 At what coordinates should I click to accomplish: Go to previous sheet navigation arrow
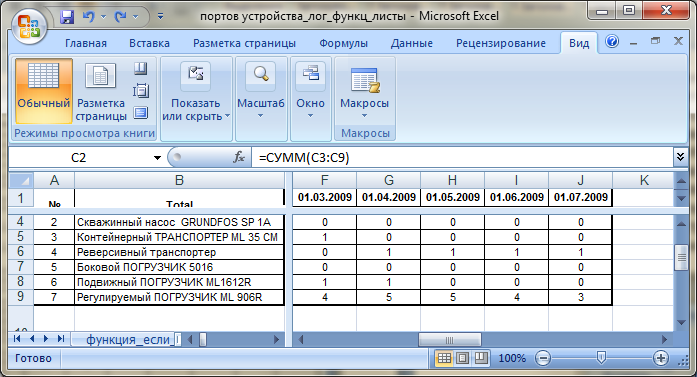coord(32,339)
